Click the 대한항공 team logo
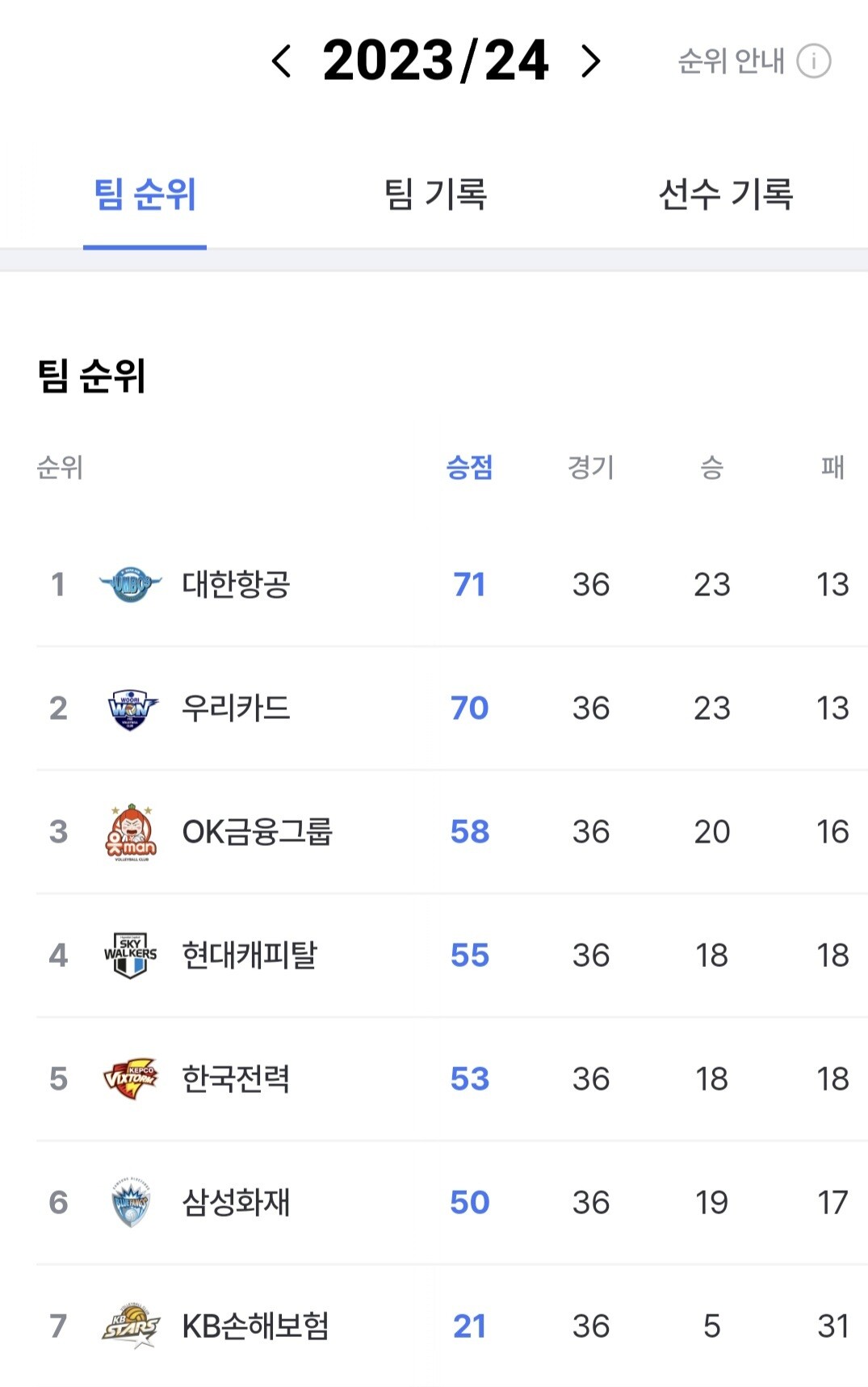Screen dimensions: 868x1387 130,584
